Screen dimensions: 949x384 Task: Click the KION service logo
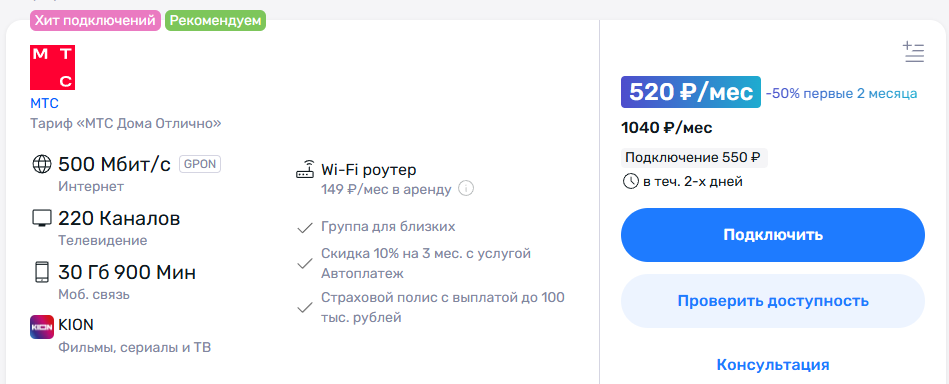point(42,326)
